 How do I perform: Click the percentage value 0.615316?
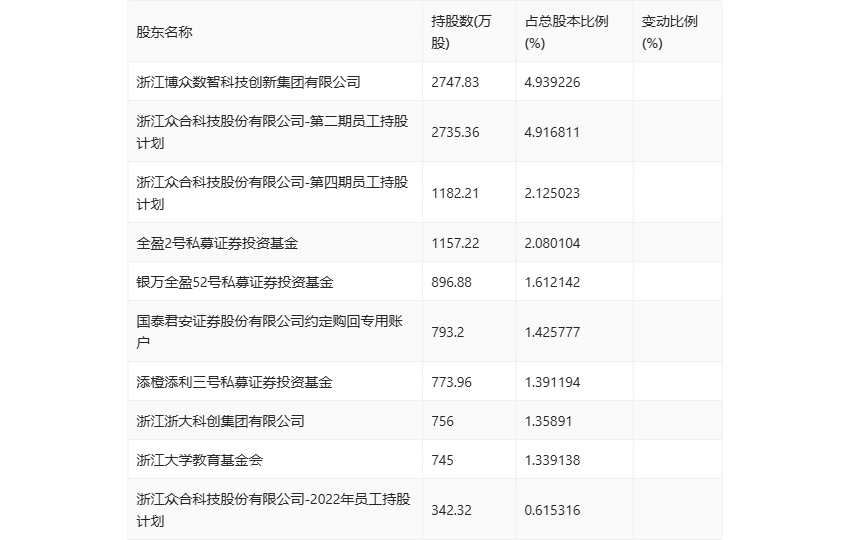[x=552, y=510]
